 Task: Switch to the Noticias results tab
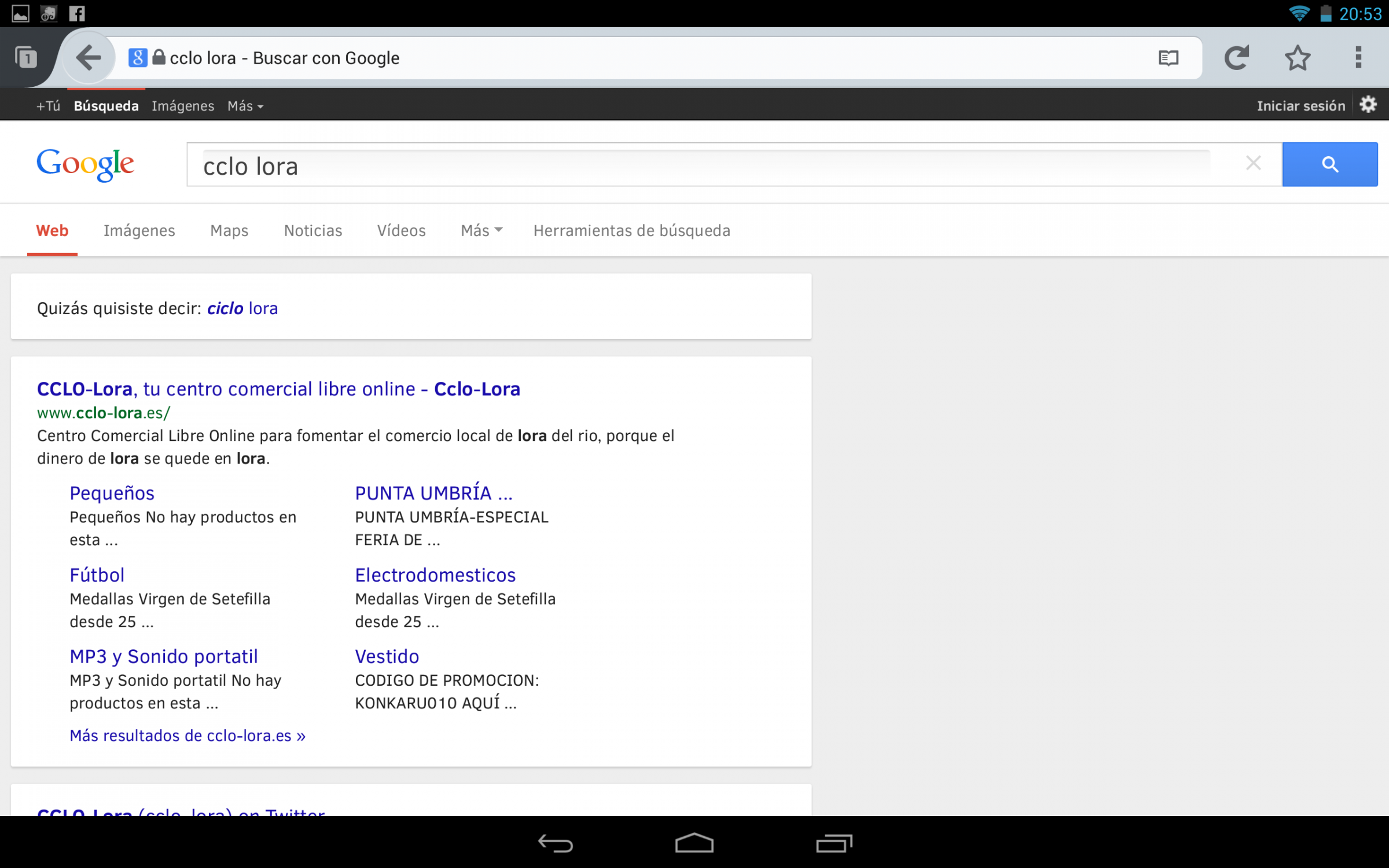click(x=313, y=230)
